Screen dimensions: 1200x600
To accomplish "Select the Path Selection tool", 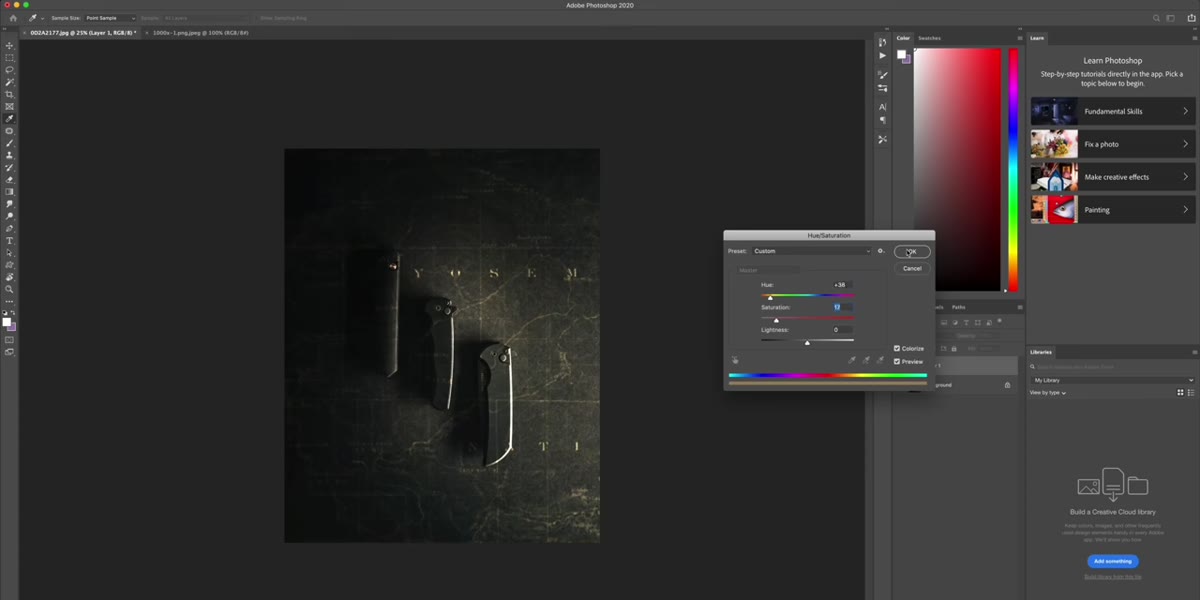I will click(x=10, y=253).
